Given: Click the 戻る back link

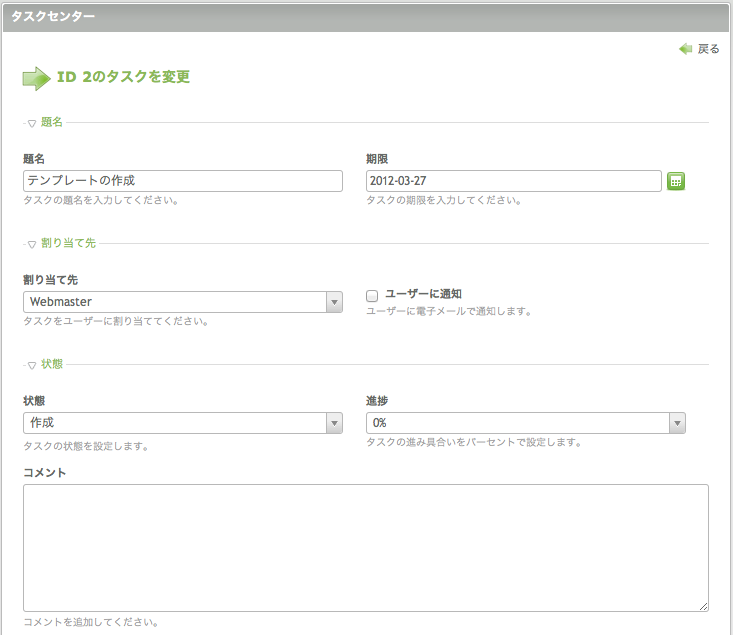Looking at the screenshot, I should tap(708, 49).
